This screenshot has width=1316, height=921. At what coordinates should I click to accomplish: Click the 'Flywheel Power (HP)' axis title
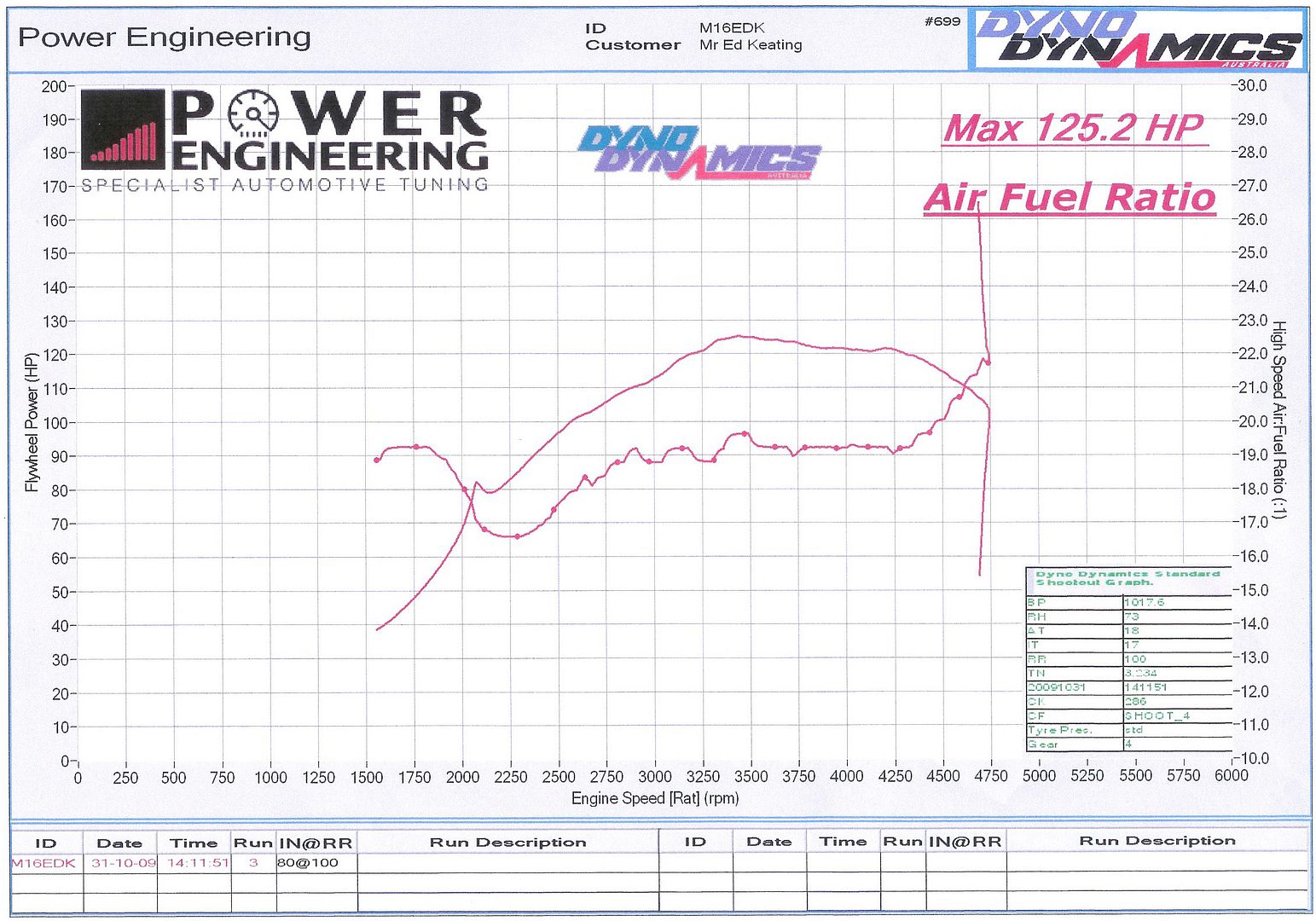[32, 422]
